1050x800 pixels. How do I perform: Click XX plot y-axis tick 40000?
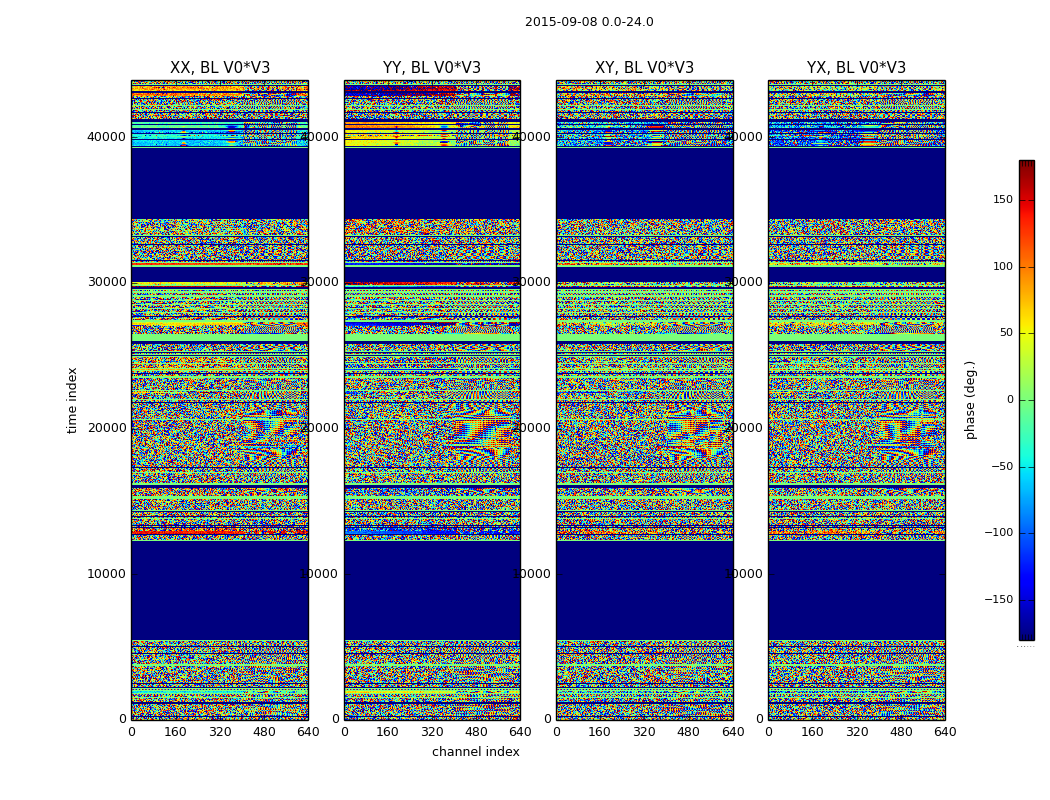click(106, 137)
